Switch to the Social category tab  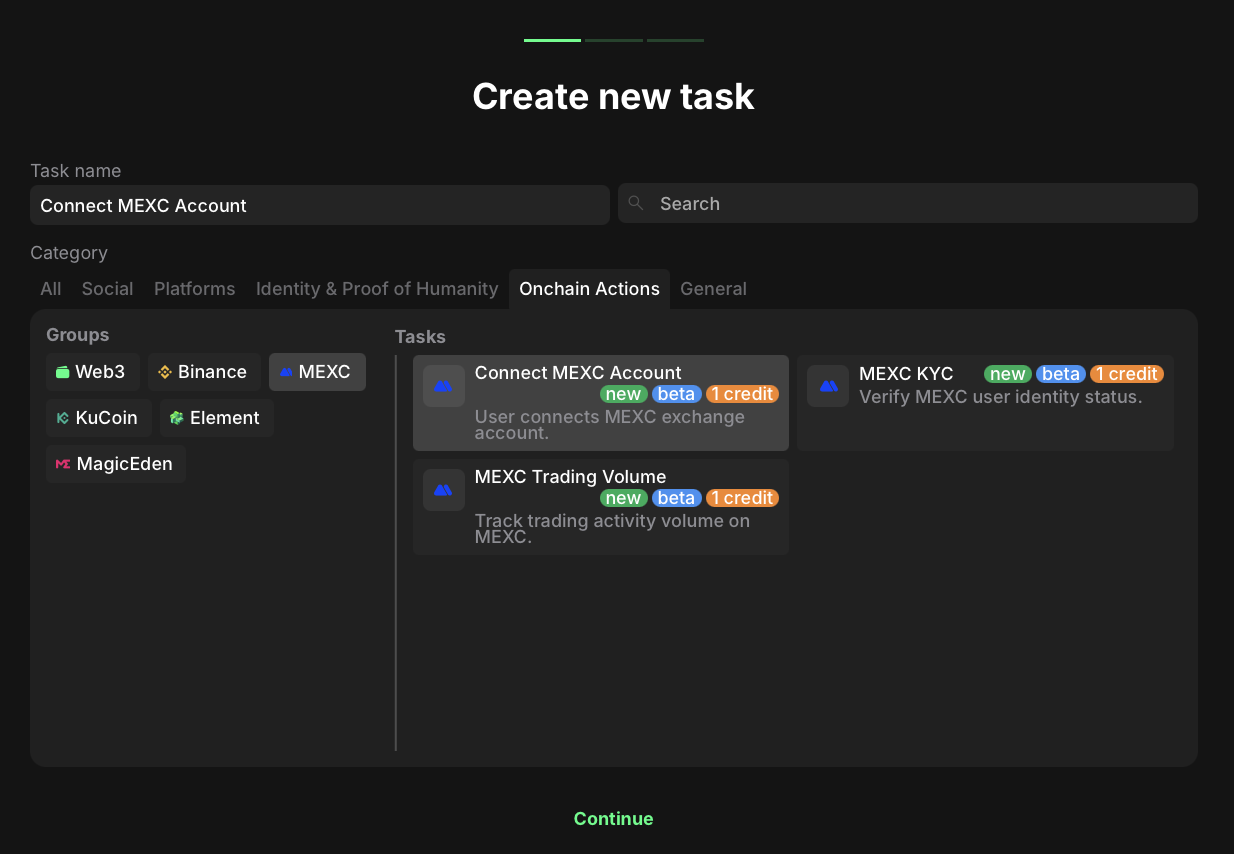click(x=107, y=289)
